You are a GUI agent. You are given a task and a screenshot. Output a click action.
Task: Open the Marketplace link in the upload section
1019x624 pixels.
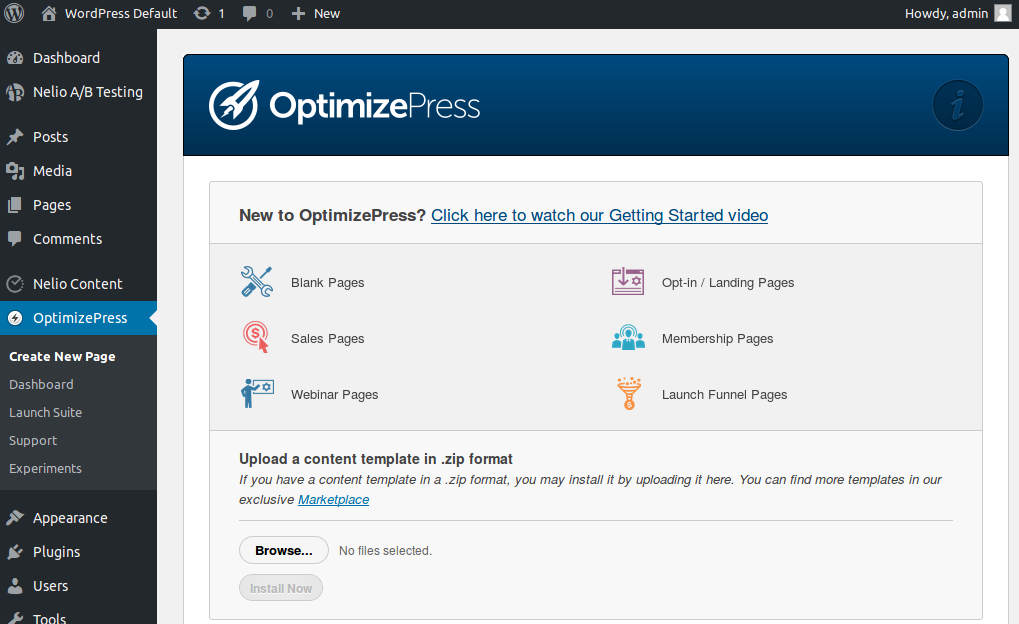pos(333,499)
